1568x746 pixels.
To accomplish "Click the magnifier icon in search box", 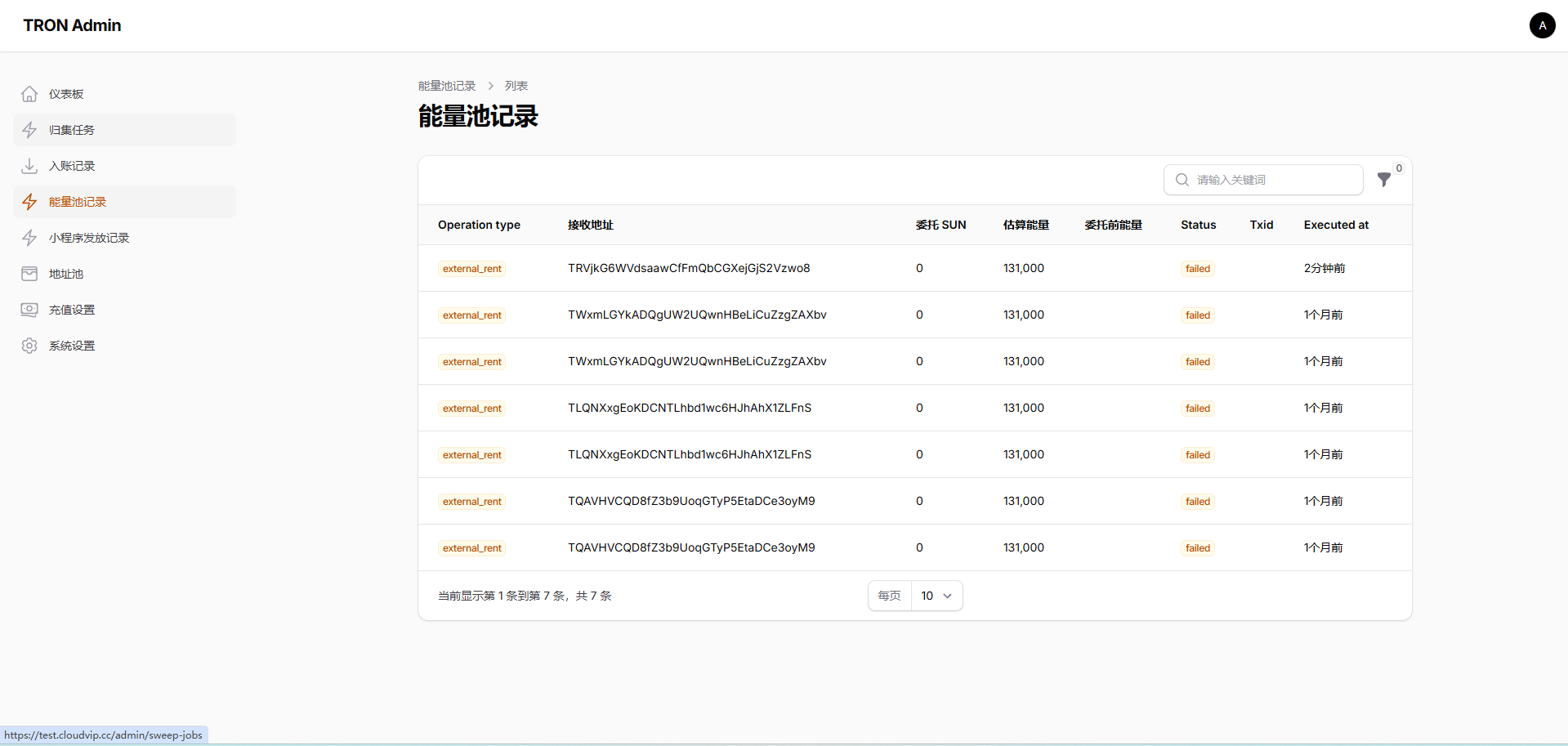I will click(x=1182, y=180).
